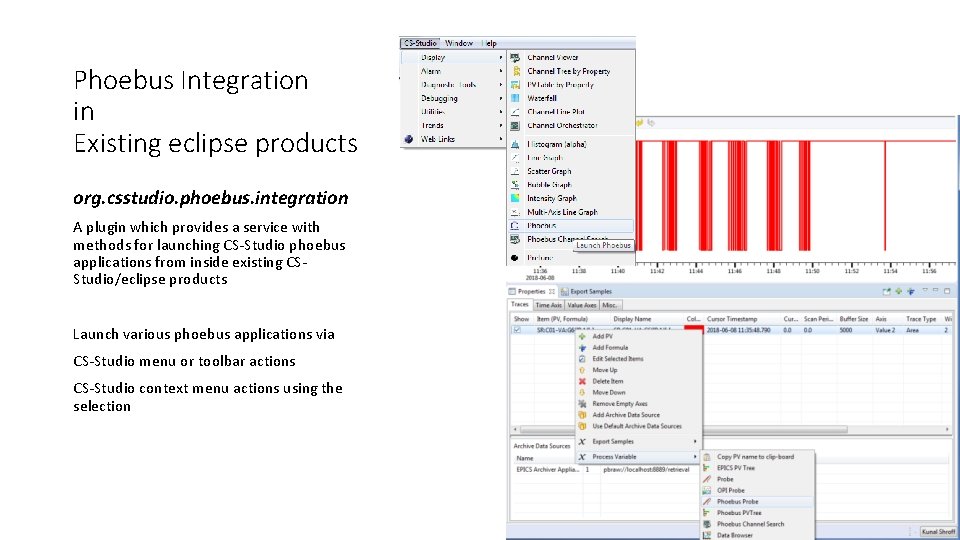Expand the Alarm submenu arrow
This screenshot has width=960, height=540.
pos(501,71)
